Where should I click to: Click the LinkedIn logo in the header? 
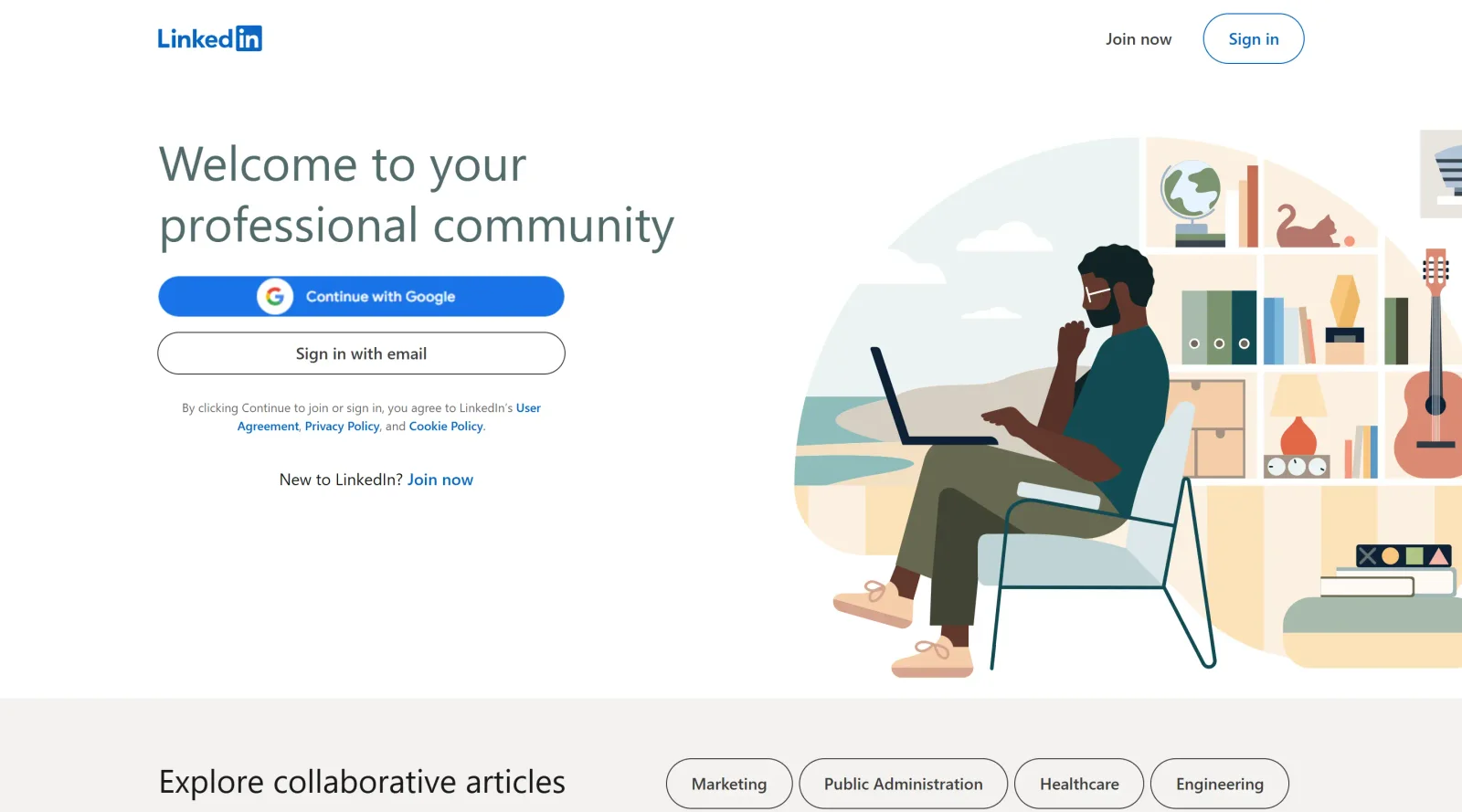pos(209,38)
